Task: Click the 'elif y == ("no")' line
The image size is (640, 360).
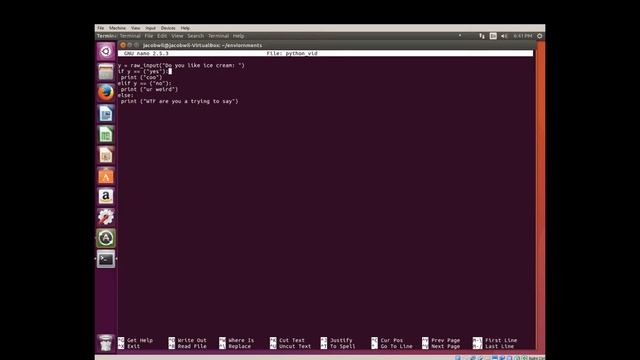Action: (145, 83)
